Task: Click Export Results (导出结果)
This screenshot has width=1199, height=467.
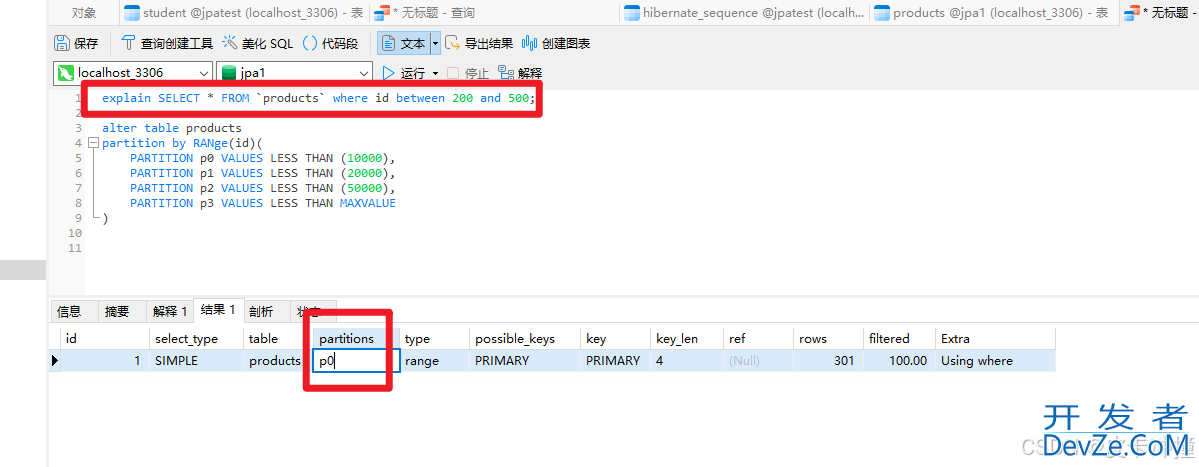Action: [479, 44]
